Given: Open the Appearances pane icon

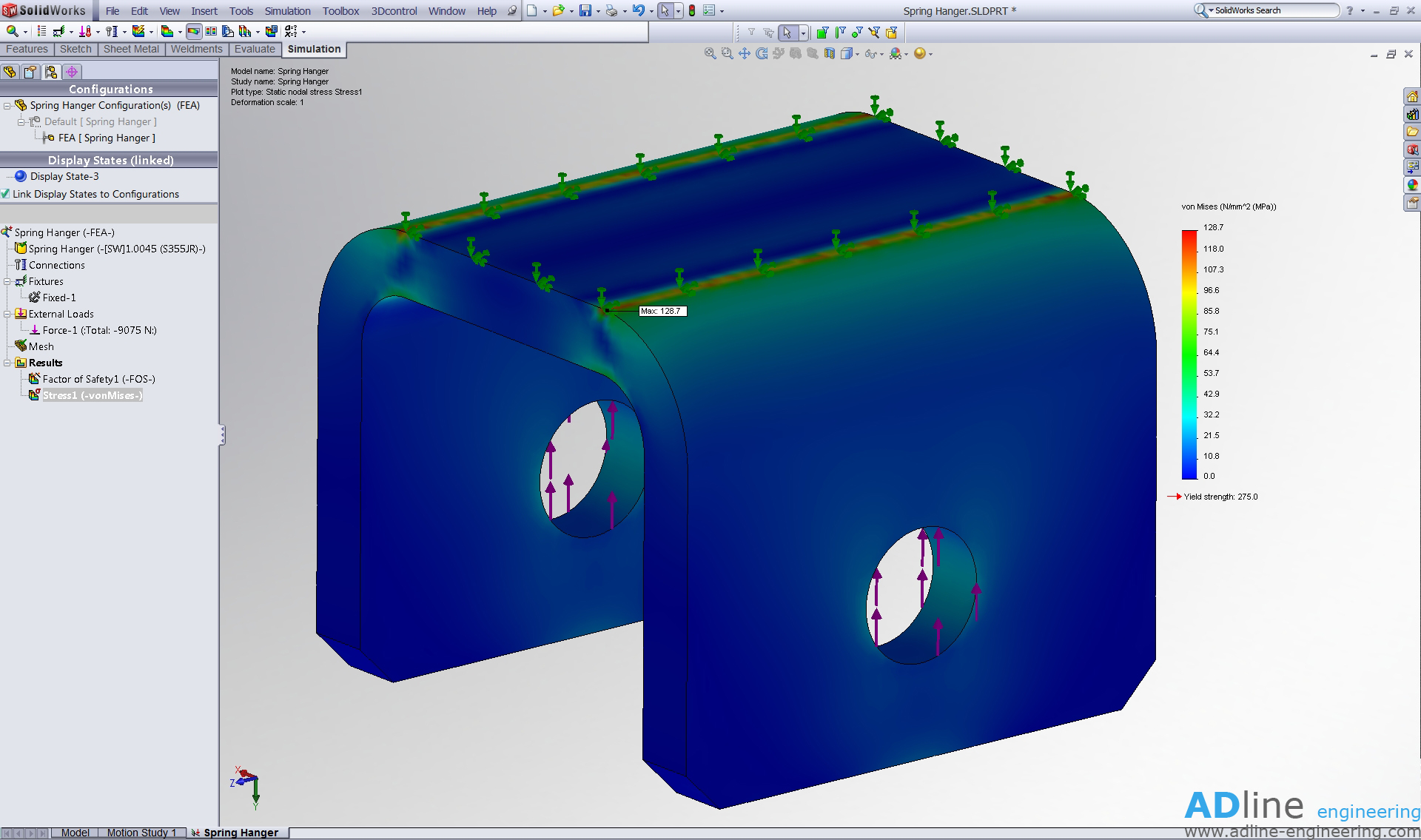Looking at the screenshot, I should tap(1412, 185).
